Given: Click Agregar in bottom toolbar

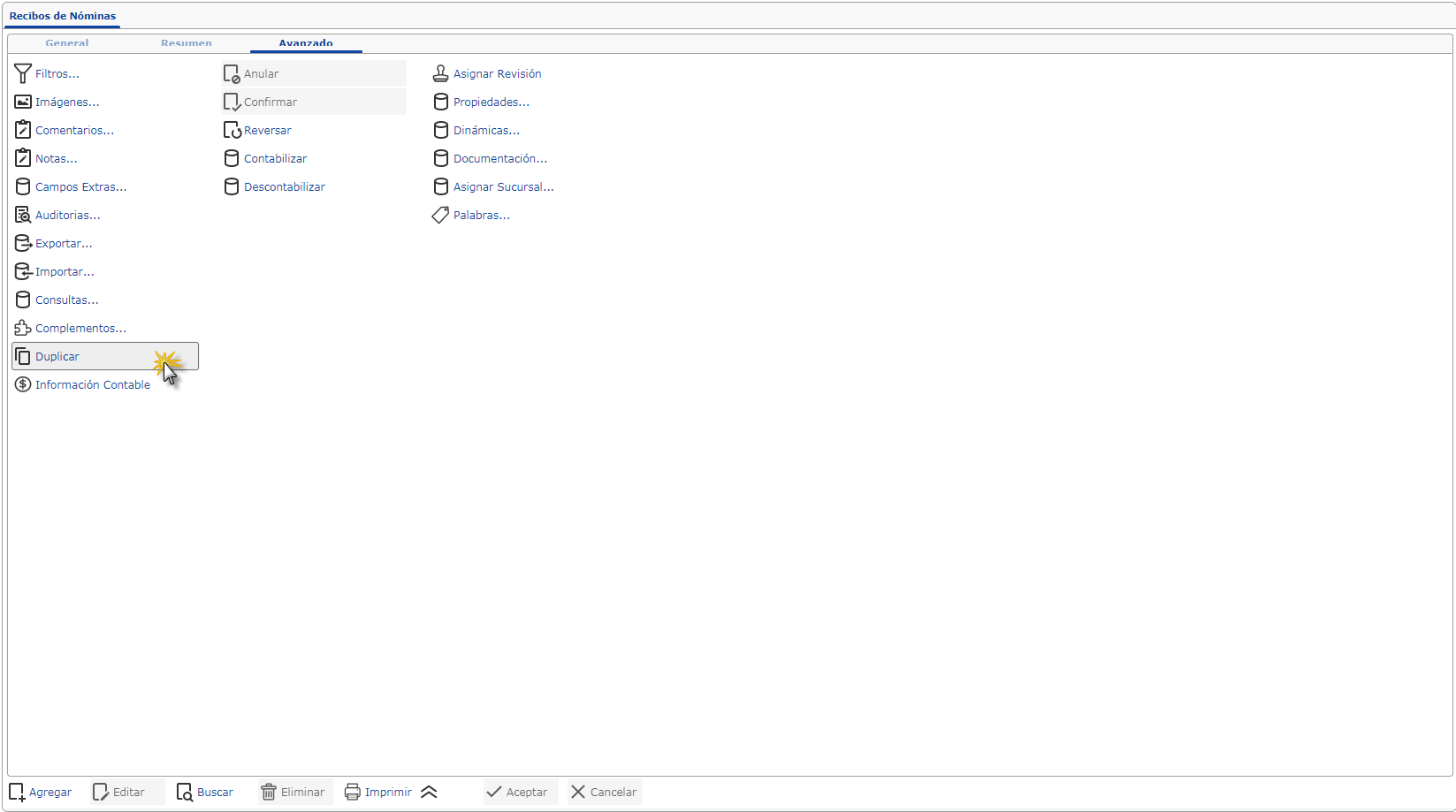Looking at the screenshot, I should 41,793.
